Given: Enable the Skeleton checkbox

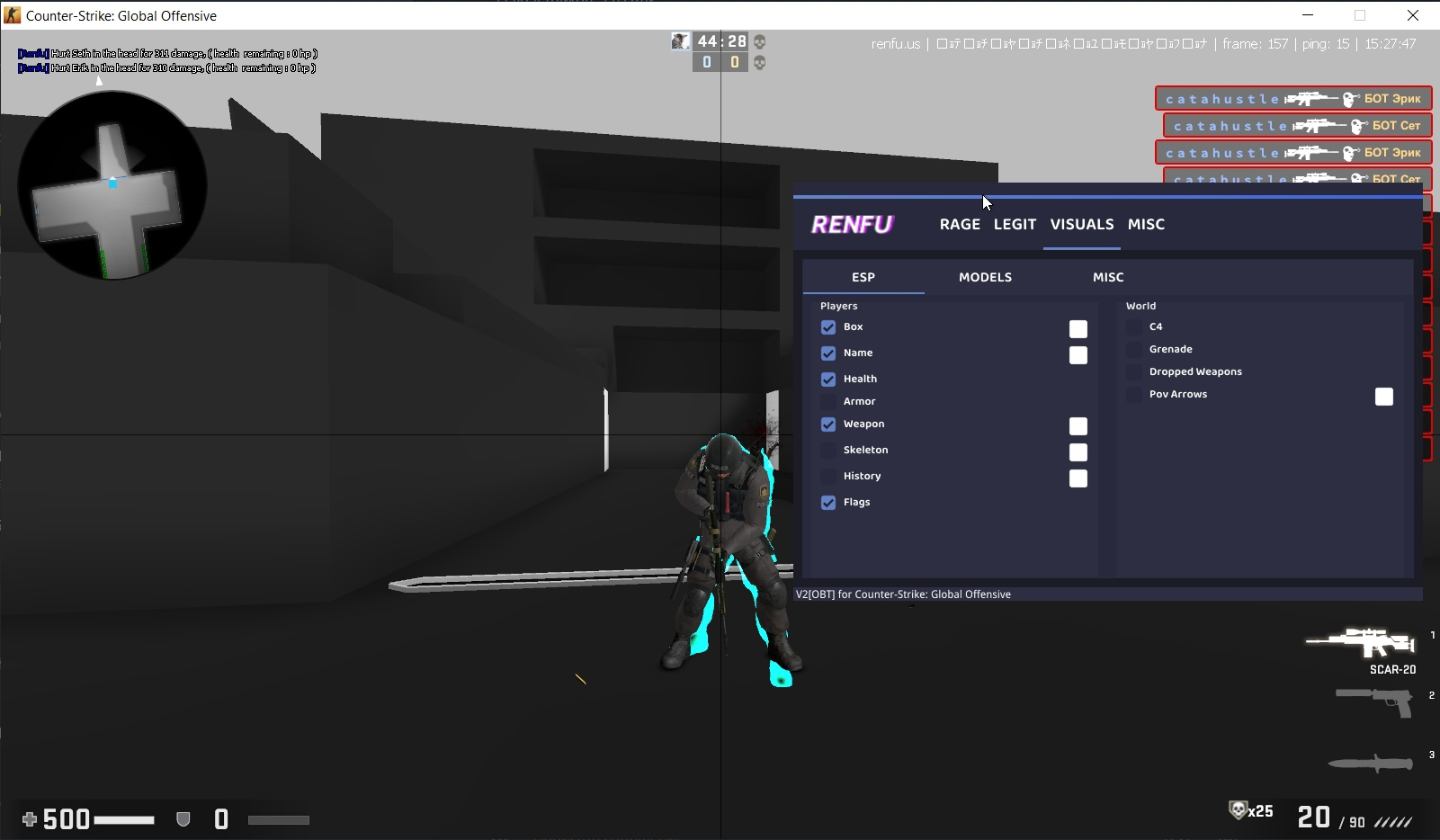Looking at the screenshot, I should click(828, 451).
